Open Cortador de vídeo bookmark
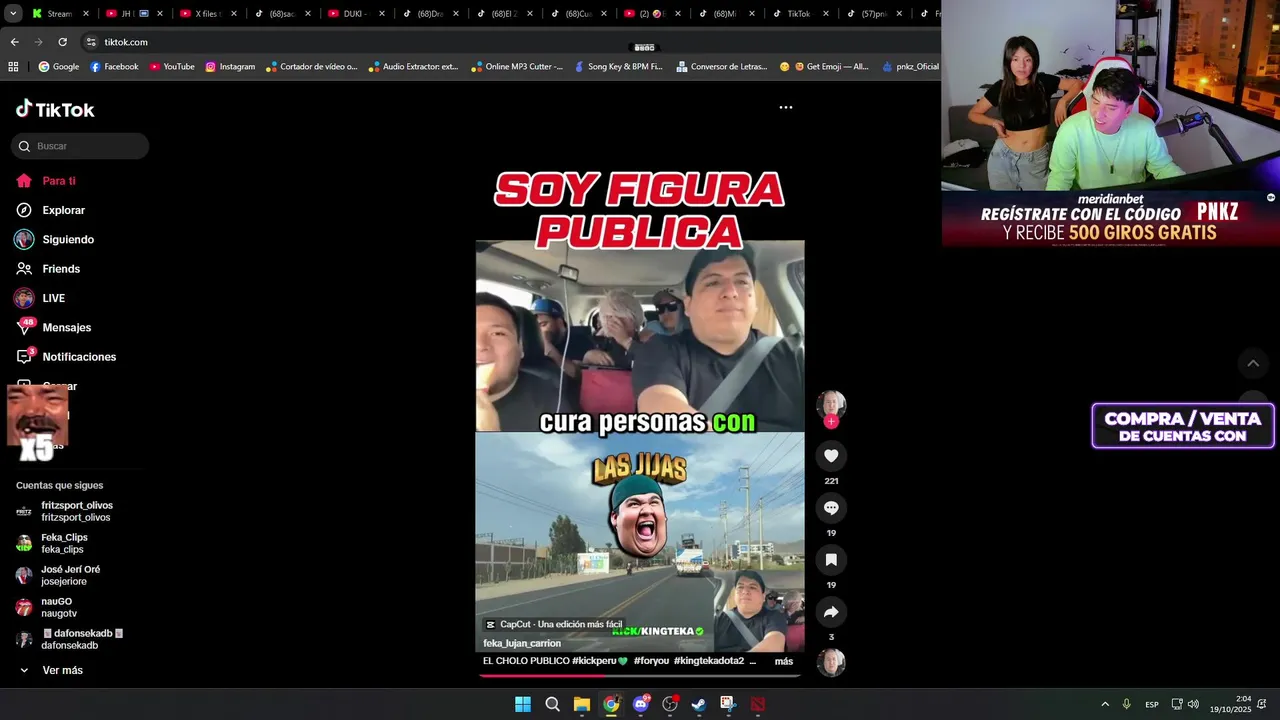The width and height of the screenshot is (1280, 720). (x=311, y=67)
